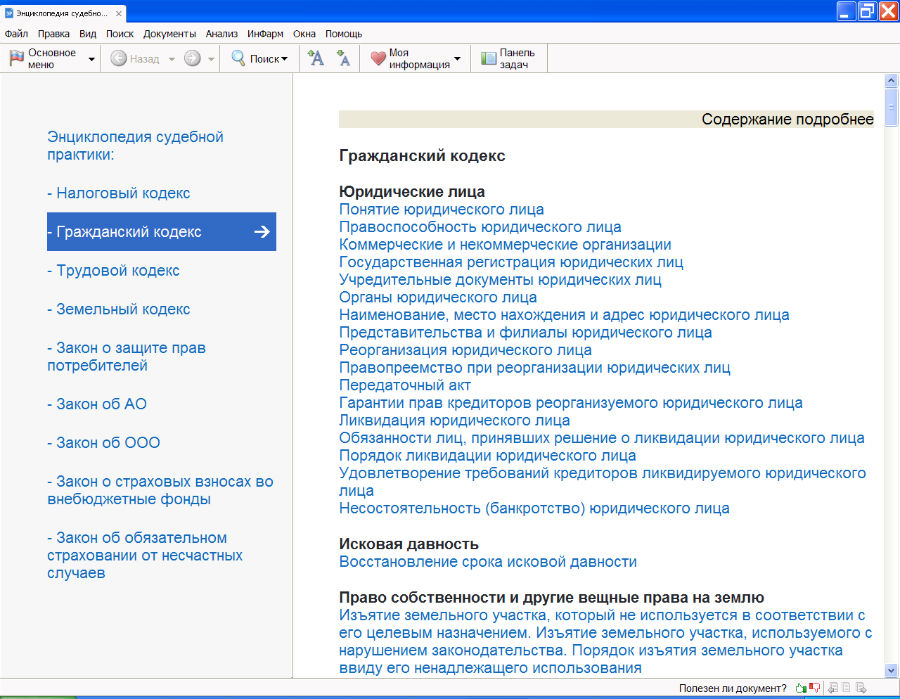The height and width of the screenshot is (699, 900).
Task: Open the Документы menu
Action: coord(169,33)
